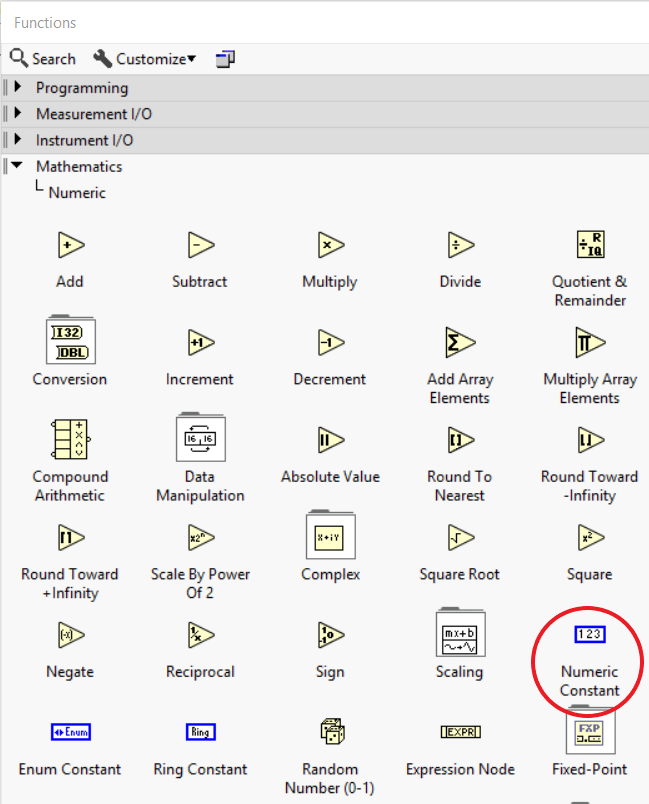This screenshot has height=804, width=649.
Task: Collapse the Mathematics category
Action: [x=17, y=165]
